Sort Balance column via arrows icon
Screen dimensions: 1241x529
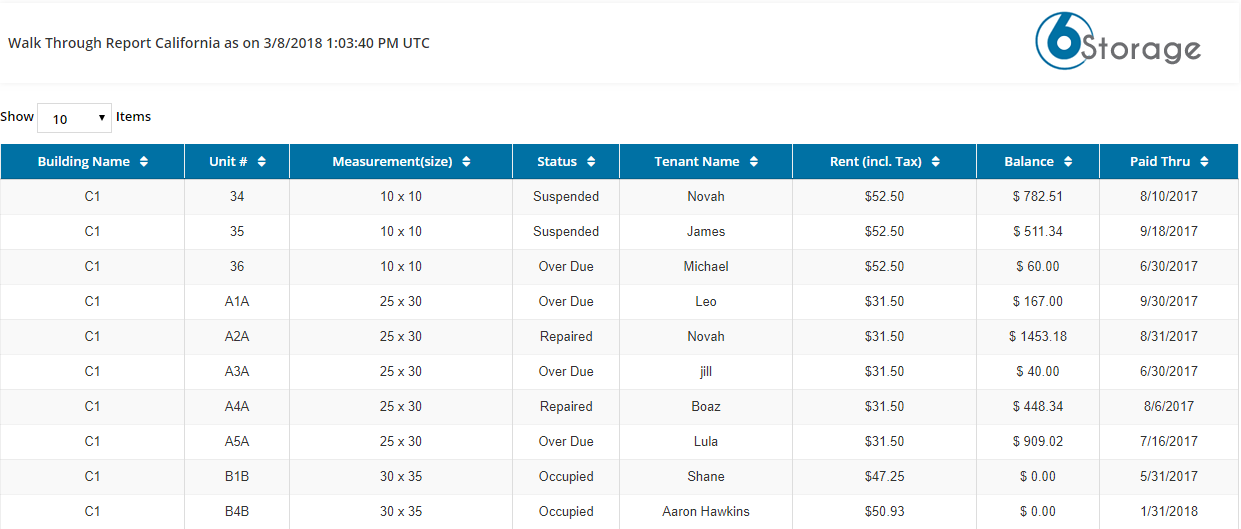[x=1068, y=162]
